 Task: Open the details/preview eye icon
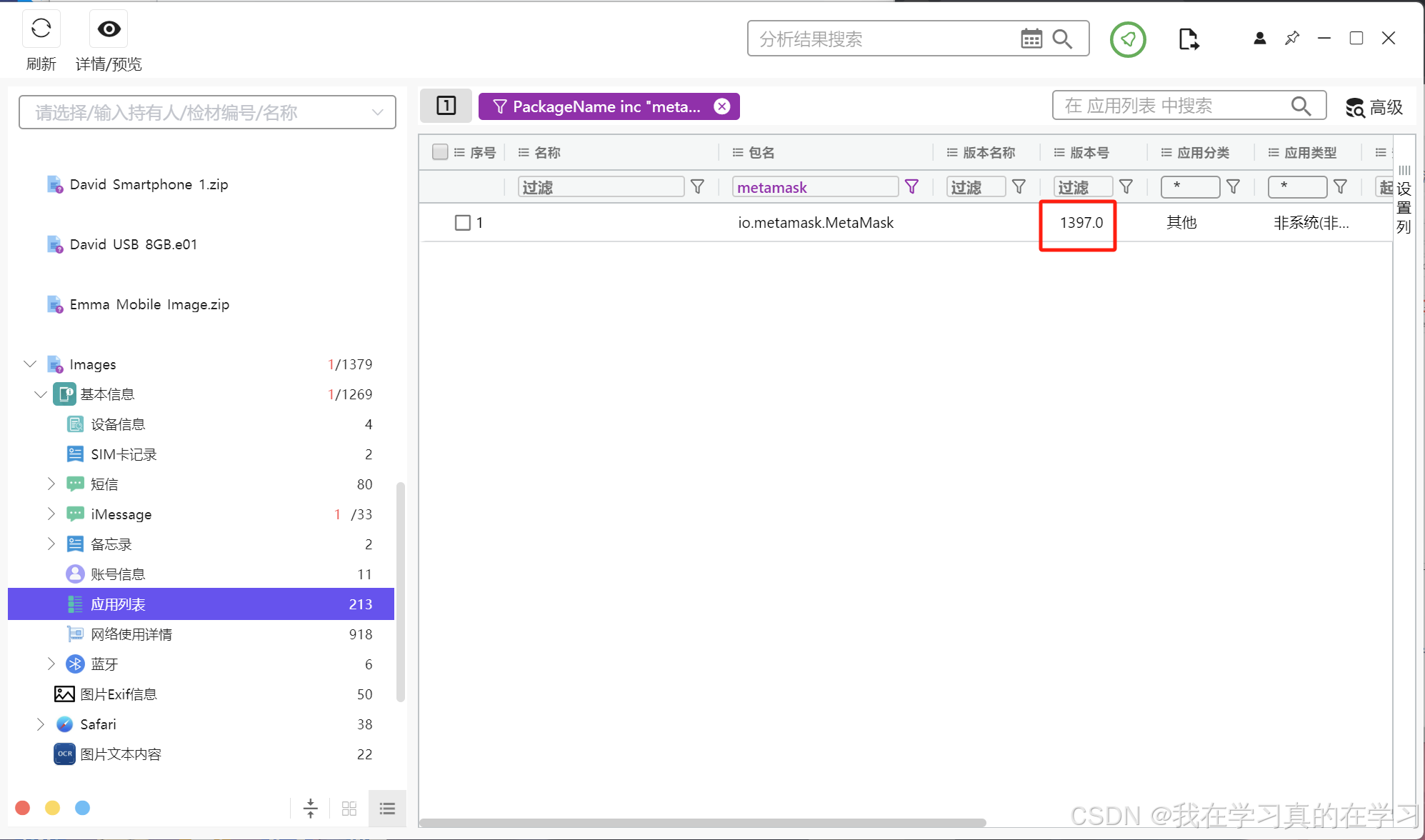pos(109,29)
